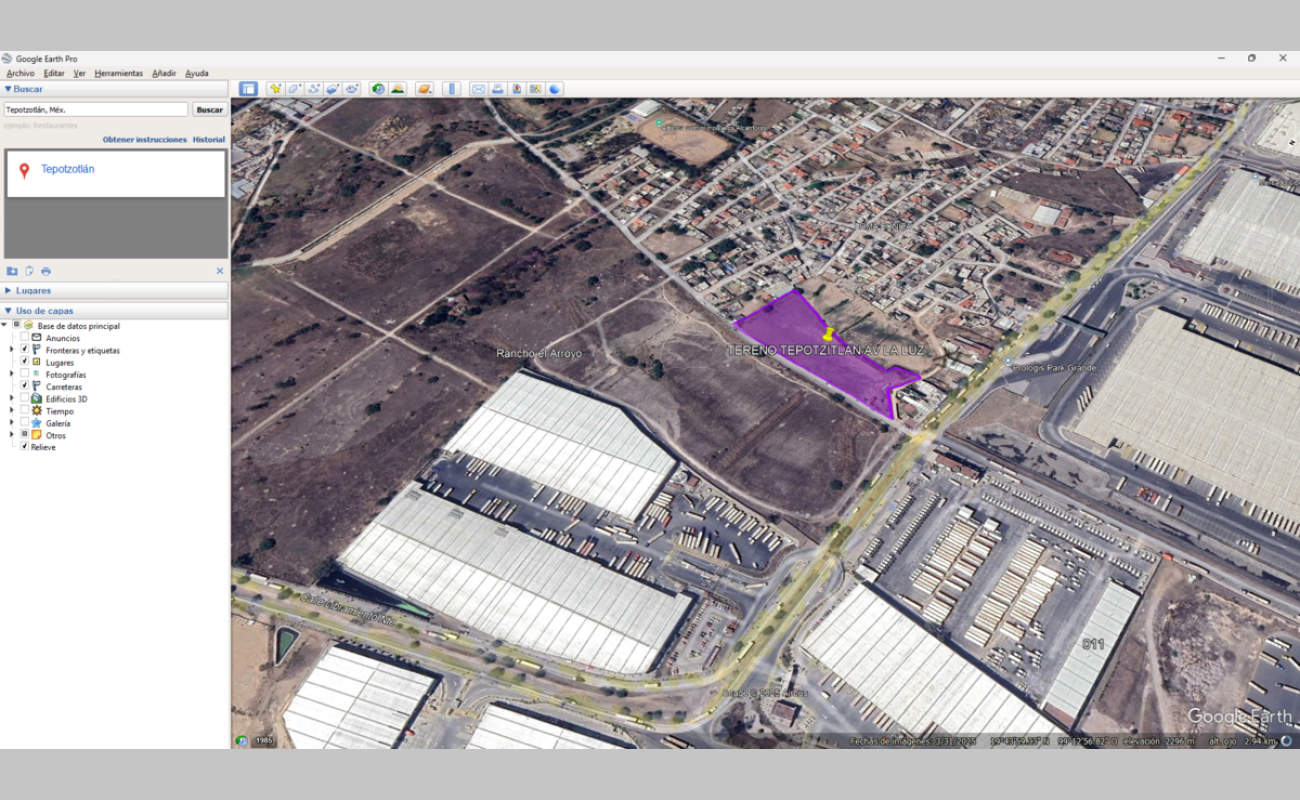Expand the Lugares panel
This screenshot has height=800, width=1300.
pos(9,291)
